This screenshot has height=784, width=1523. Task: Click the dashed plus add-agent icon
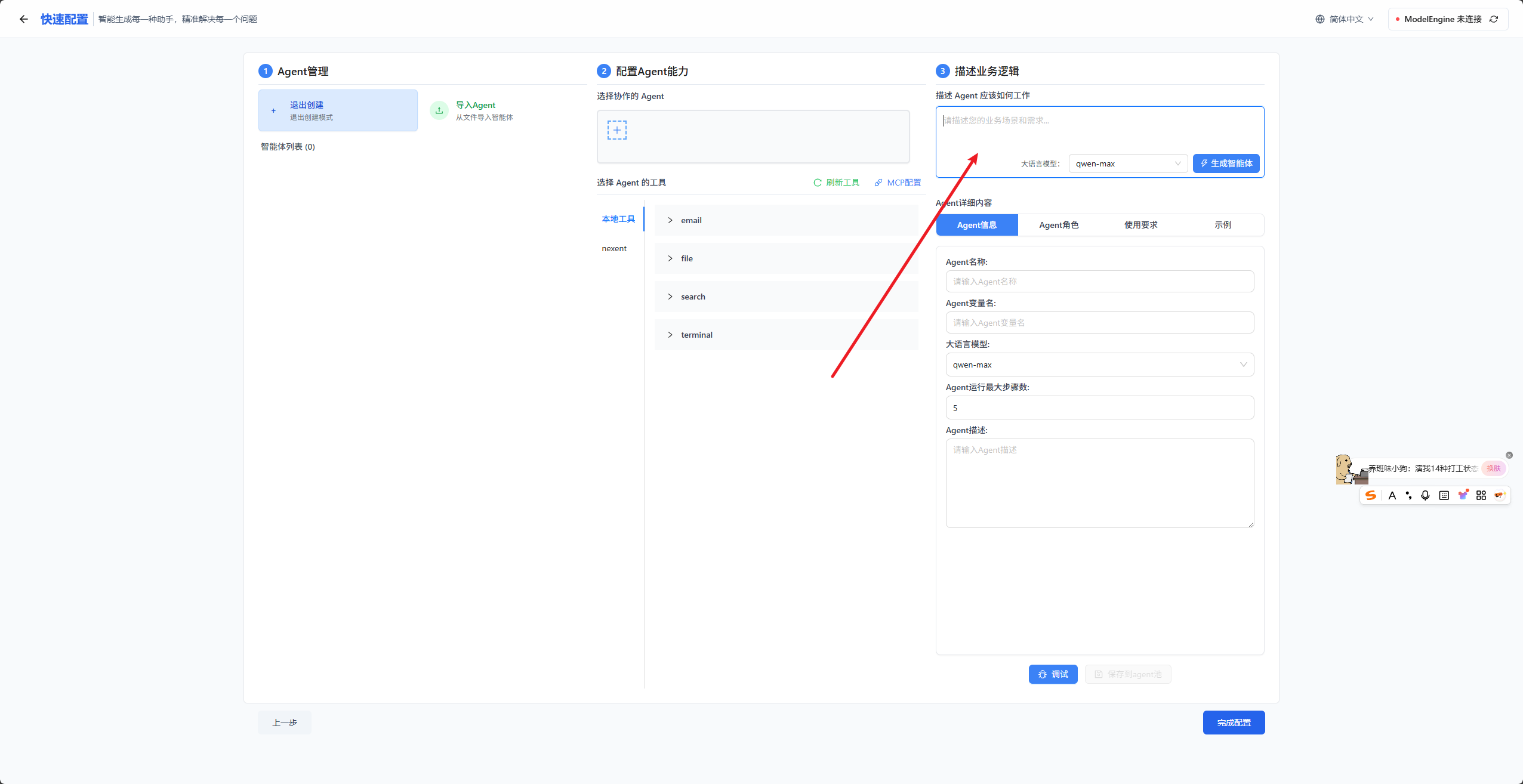(616, 130)
